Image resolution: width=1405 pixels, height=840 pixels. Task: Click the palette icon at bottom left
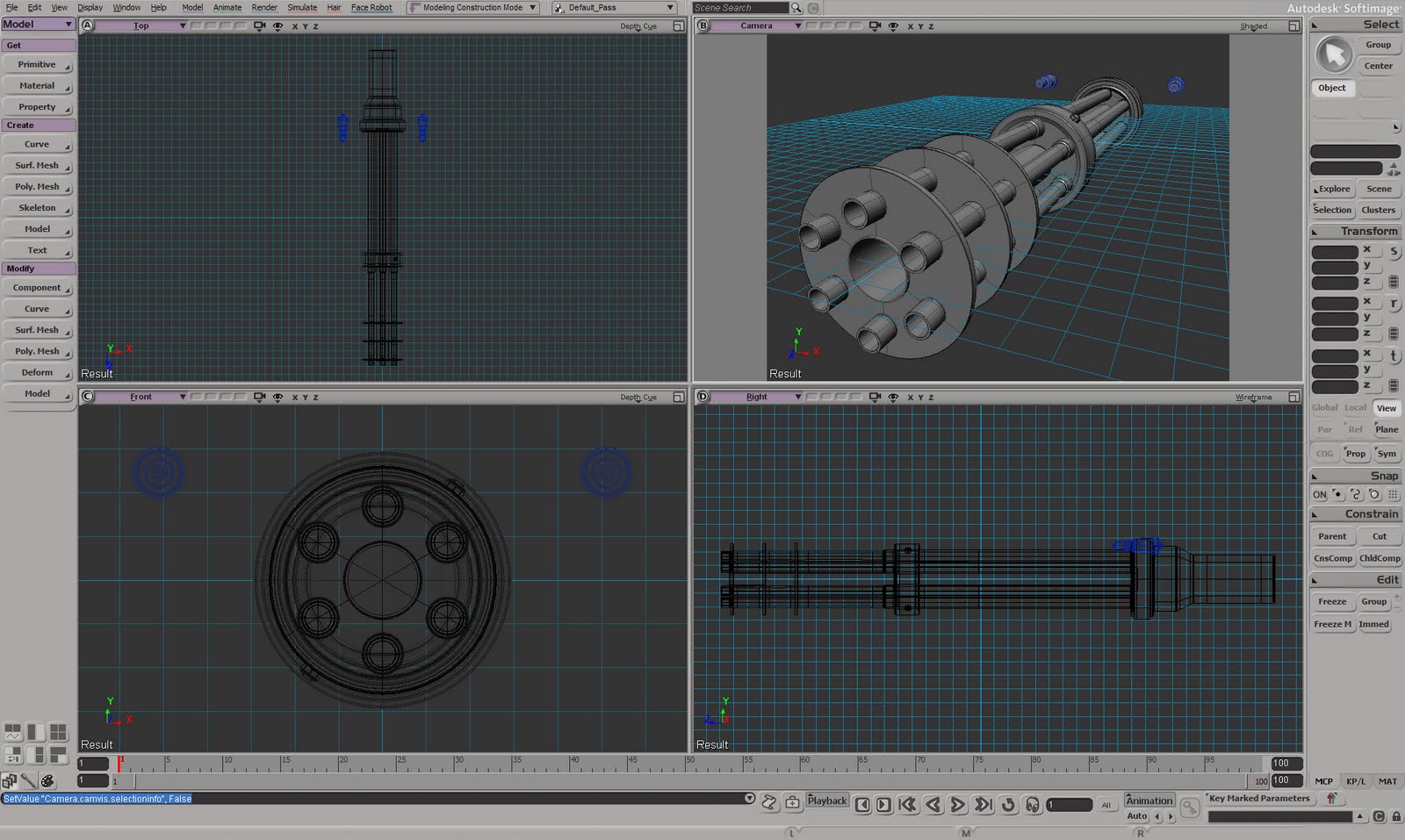coord(47,780)
